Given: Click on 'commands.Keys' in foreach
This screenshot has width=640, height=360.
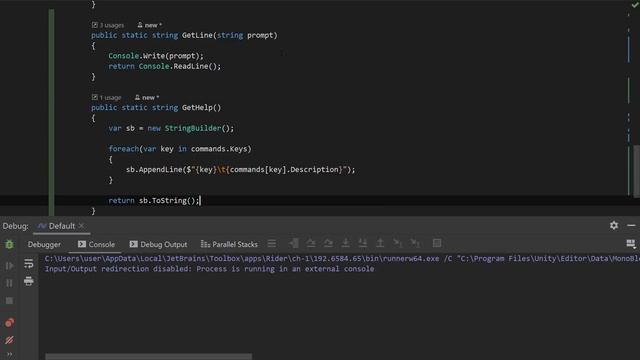Looking at the screenshot, I should pos(219,149).
